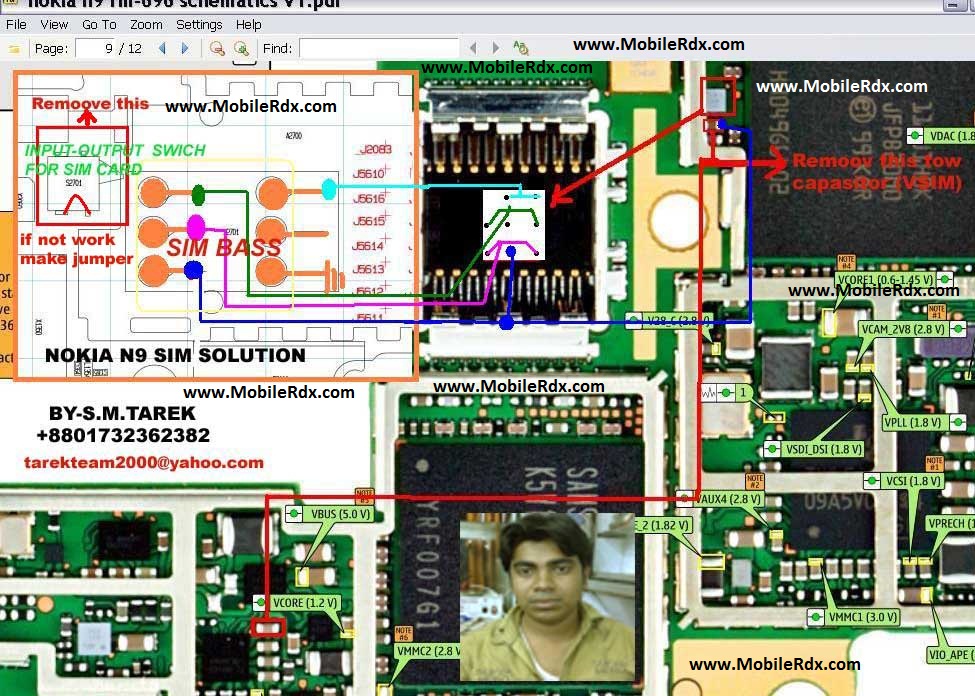Go to next page with blue right arrow
975x696 pixels.
click(185, 49)
